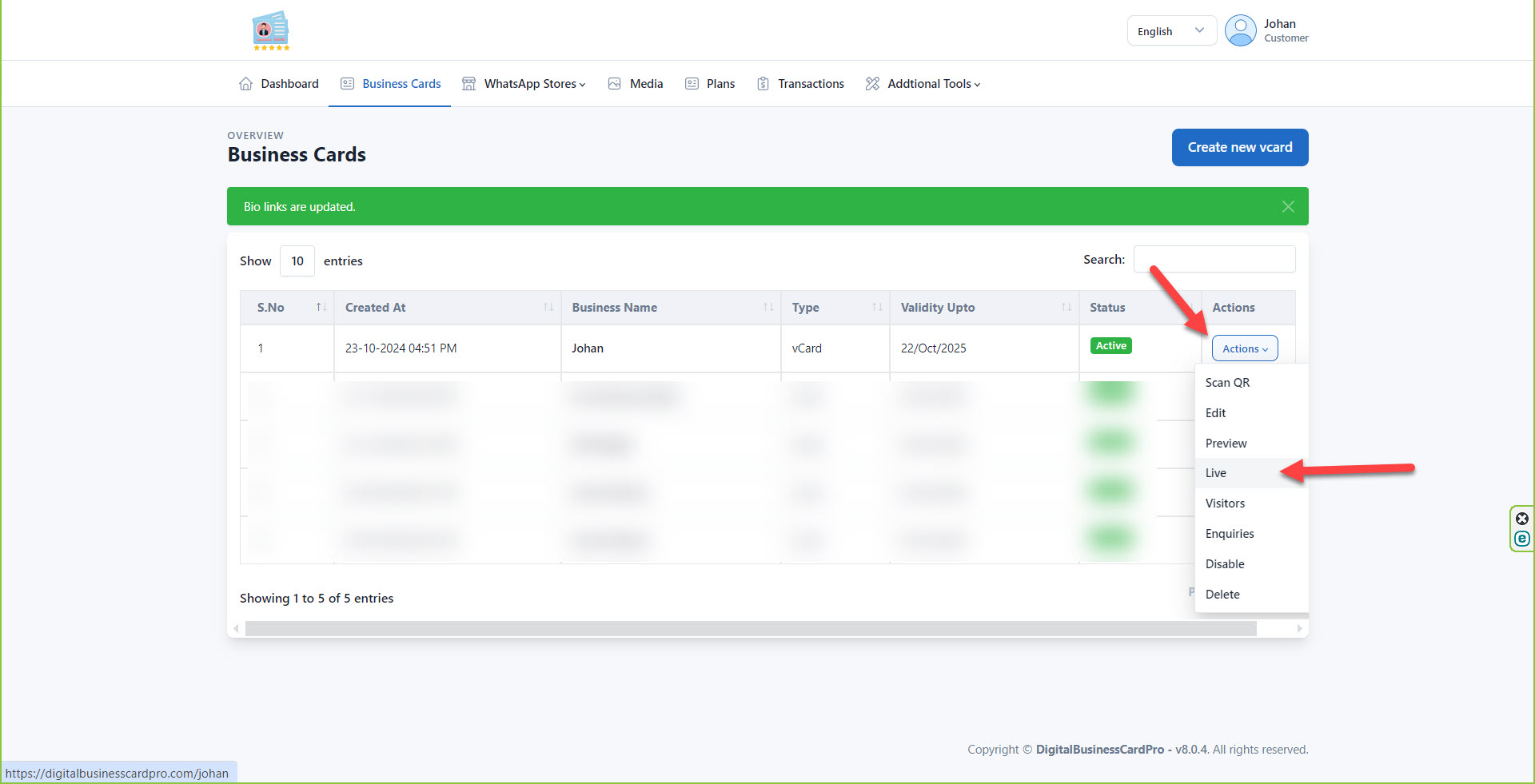
Task: Open the English language dropdown
Action: pos(1170,31)
